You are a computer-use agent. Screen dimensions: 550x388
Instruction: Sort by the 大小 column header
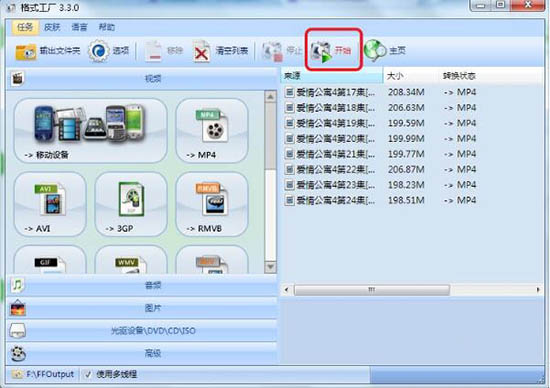(x=411, y=76)
